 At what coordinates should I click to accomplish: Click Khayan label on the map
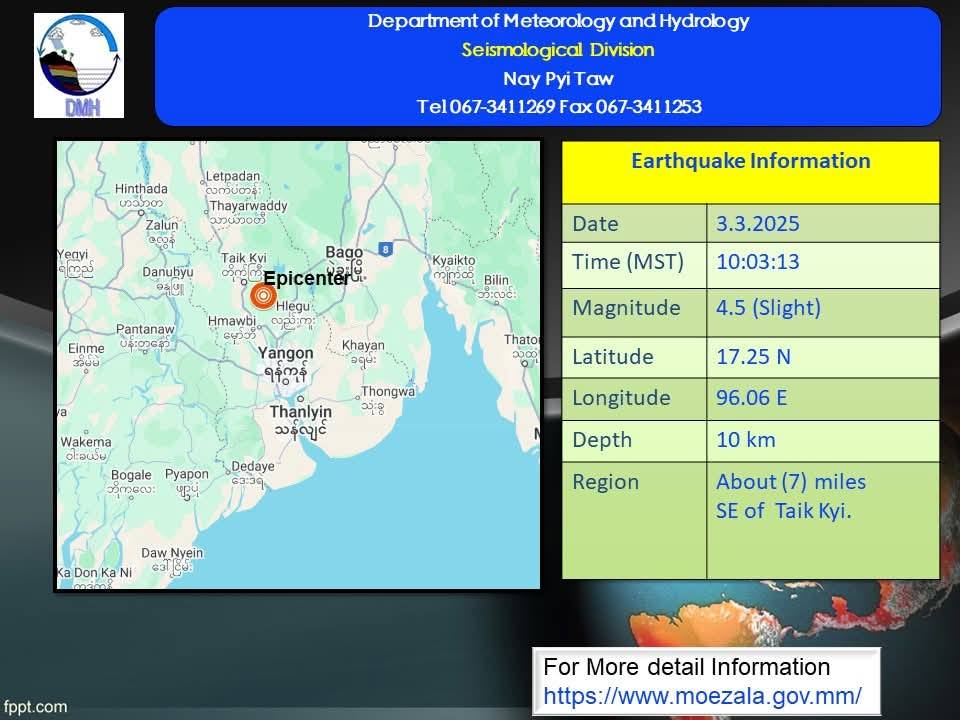coord(363,345)
